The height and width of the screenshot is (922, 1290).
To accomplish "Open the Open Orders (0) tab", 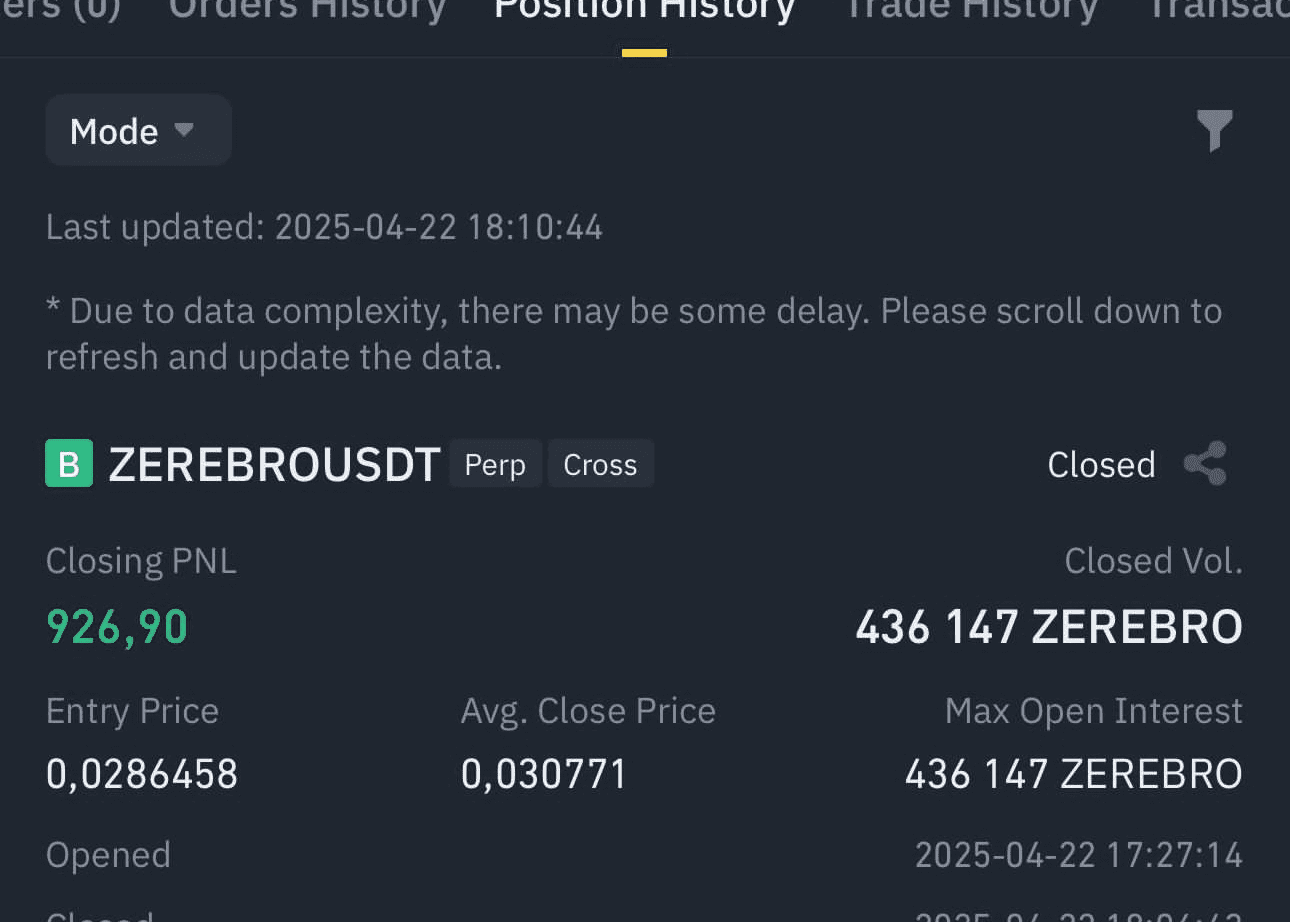I will [x=60, y=9].
